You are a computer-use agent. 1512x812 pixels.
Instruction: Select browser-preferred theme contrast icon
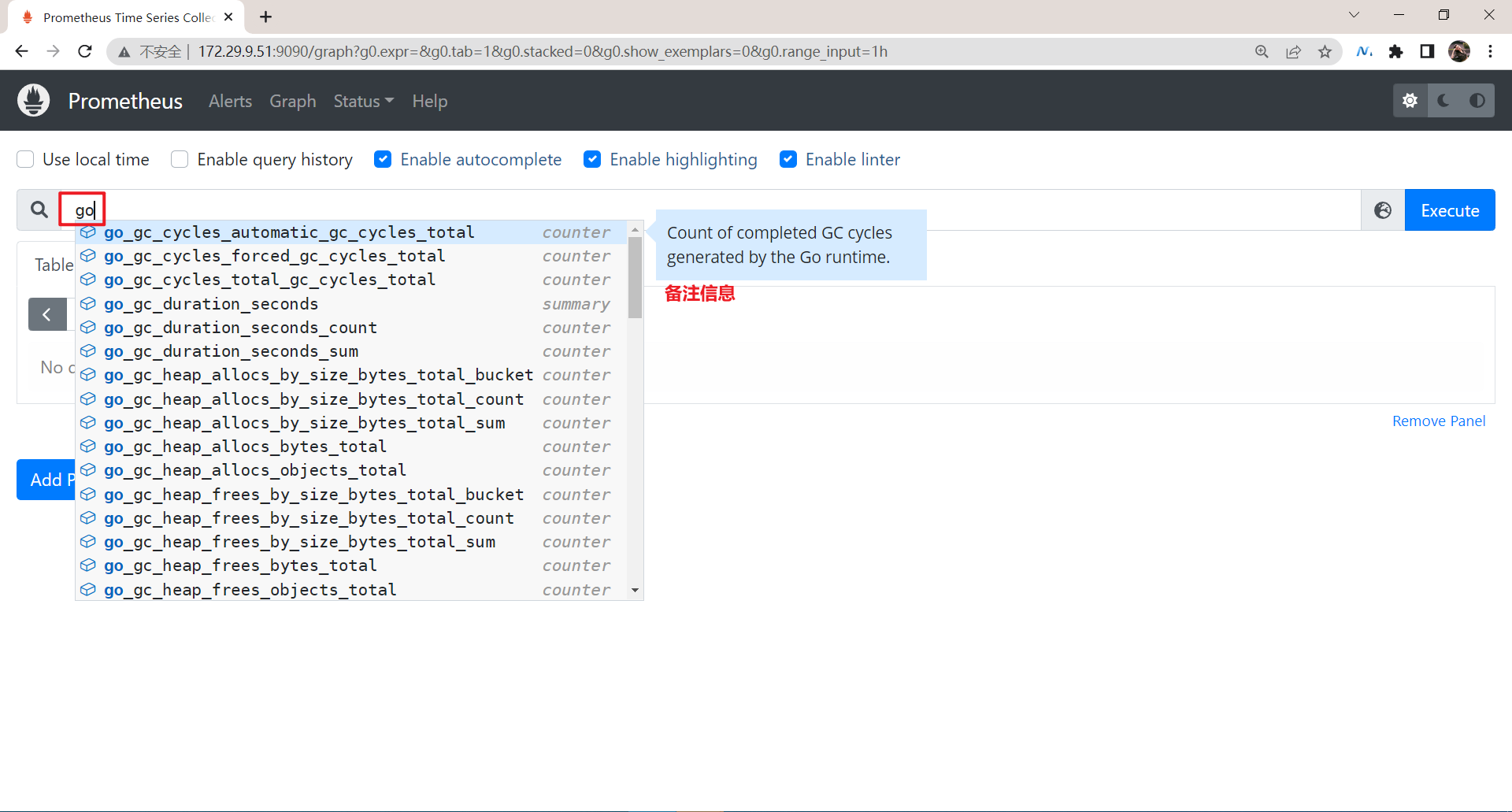1477,101
